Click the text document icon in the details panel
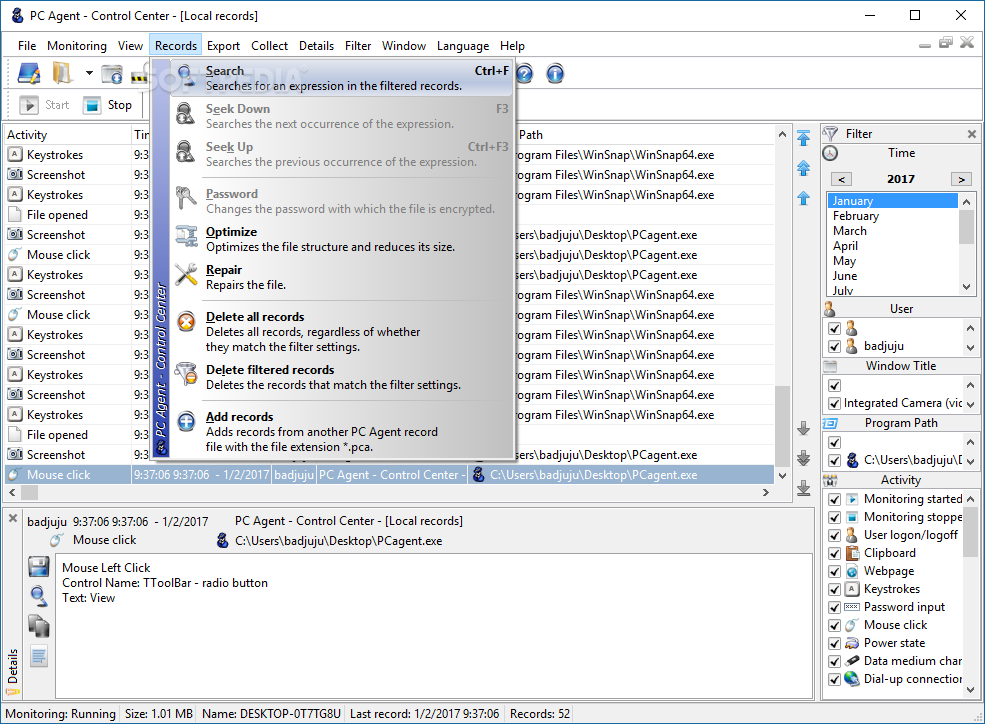Viewport: 985px width, 724px height. coord(39,656)
